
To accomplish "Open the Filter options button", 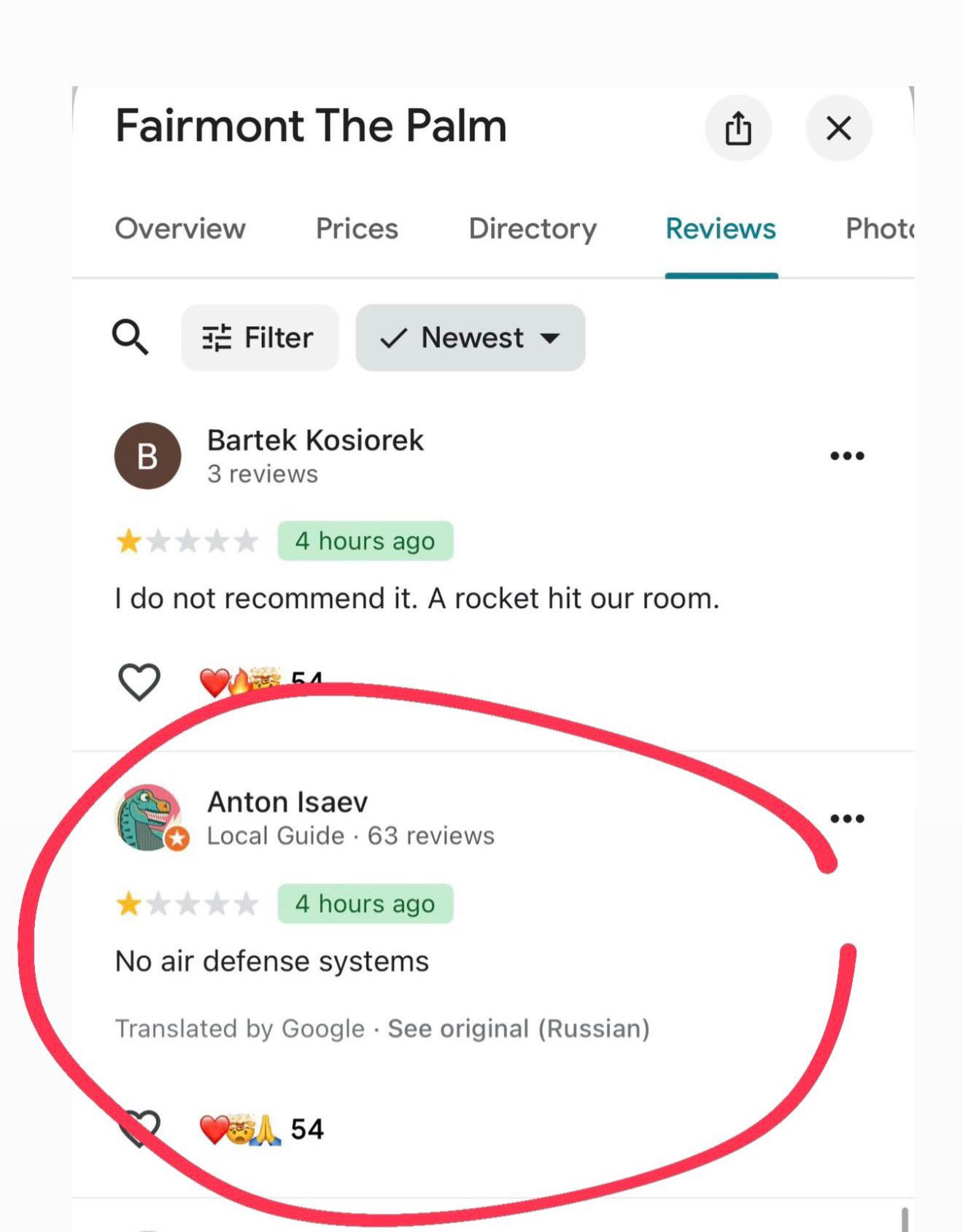I will [x=259, y=338].
